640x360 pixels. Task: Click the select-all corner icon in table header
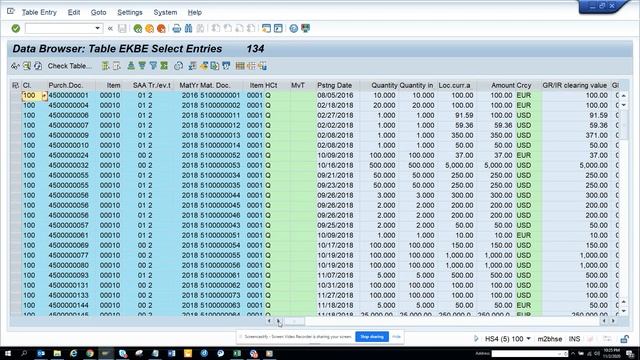pos(16,85)
